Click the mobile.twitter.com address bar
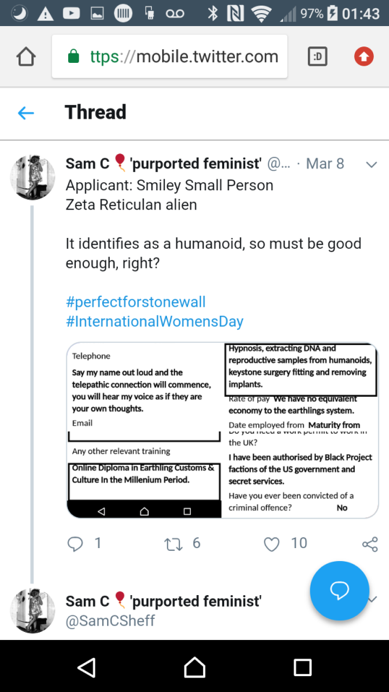Image resolution: width=389 pixels, height=692 pixels. (x=170, y=56)
